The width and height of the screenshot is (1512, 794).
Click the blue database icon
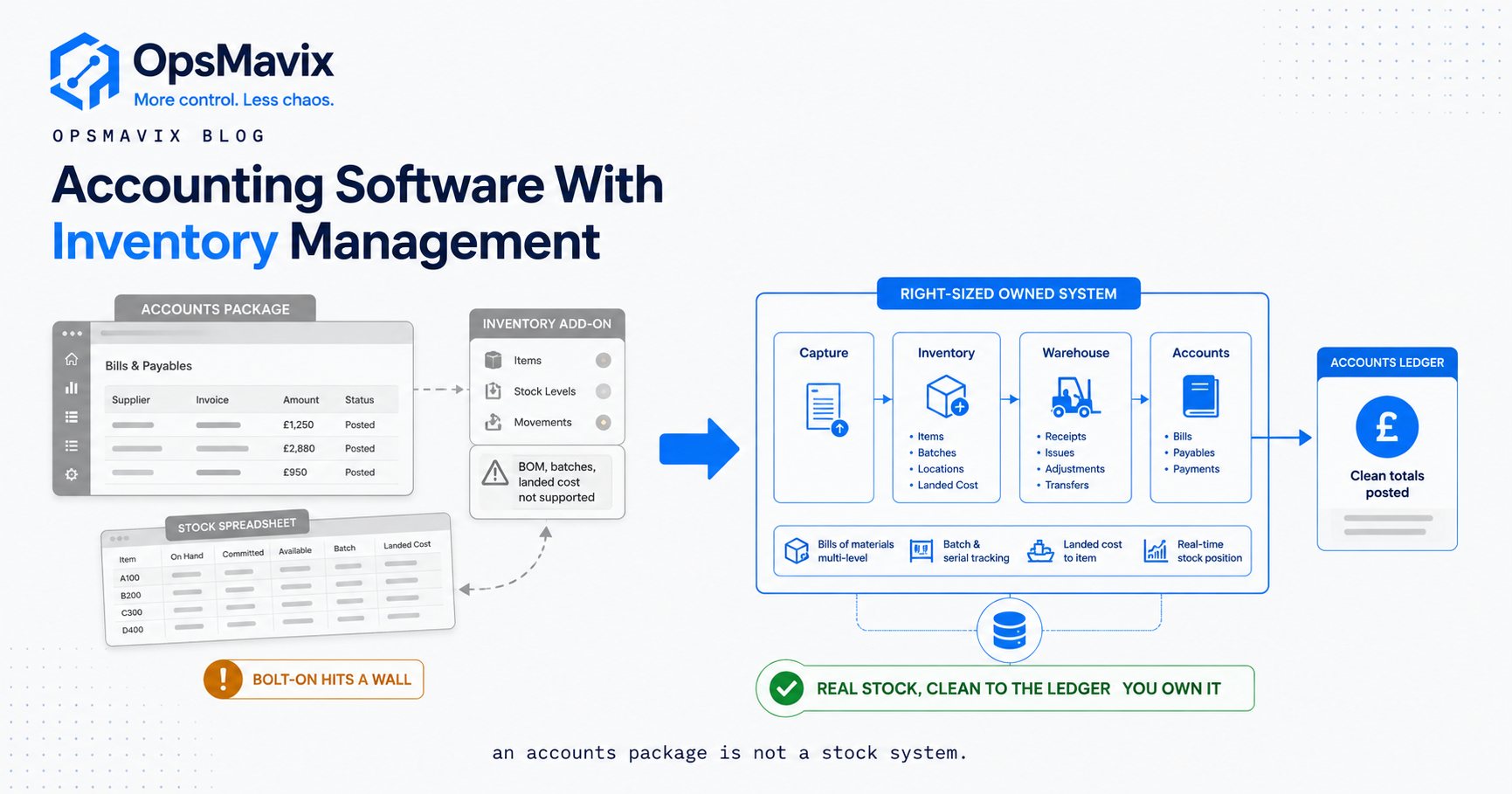[1009, 631]
